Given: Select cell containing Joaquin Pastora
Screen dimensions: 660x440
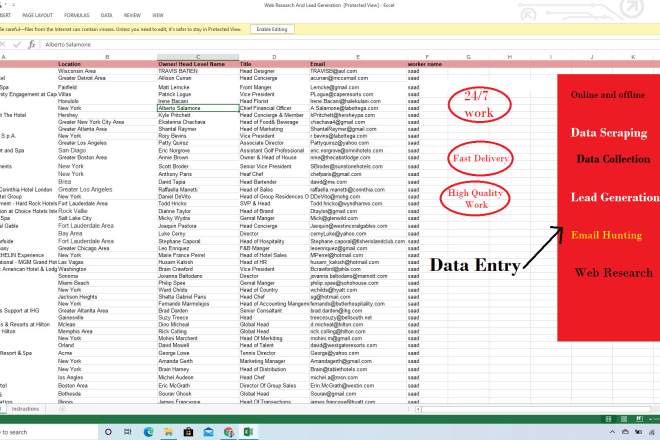Looking at the screenshot, I should coord(198,226).
